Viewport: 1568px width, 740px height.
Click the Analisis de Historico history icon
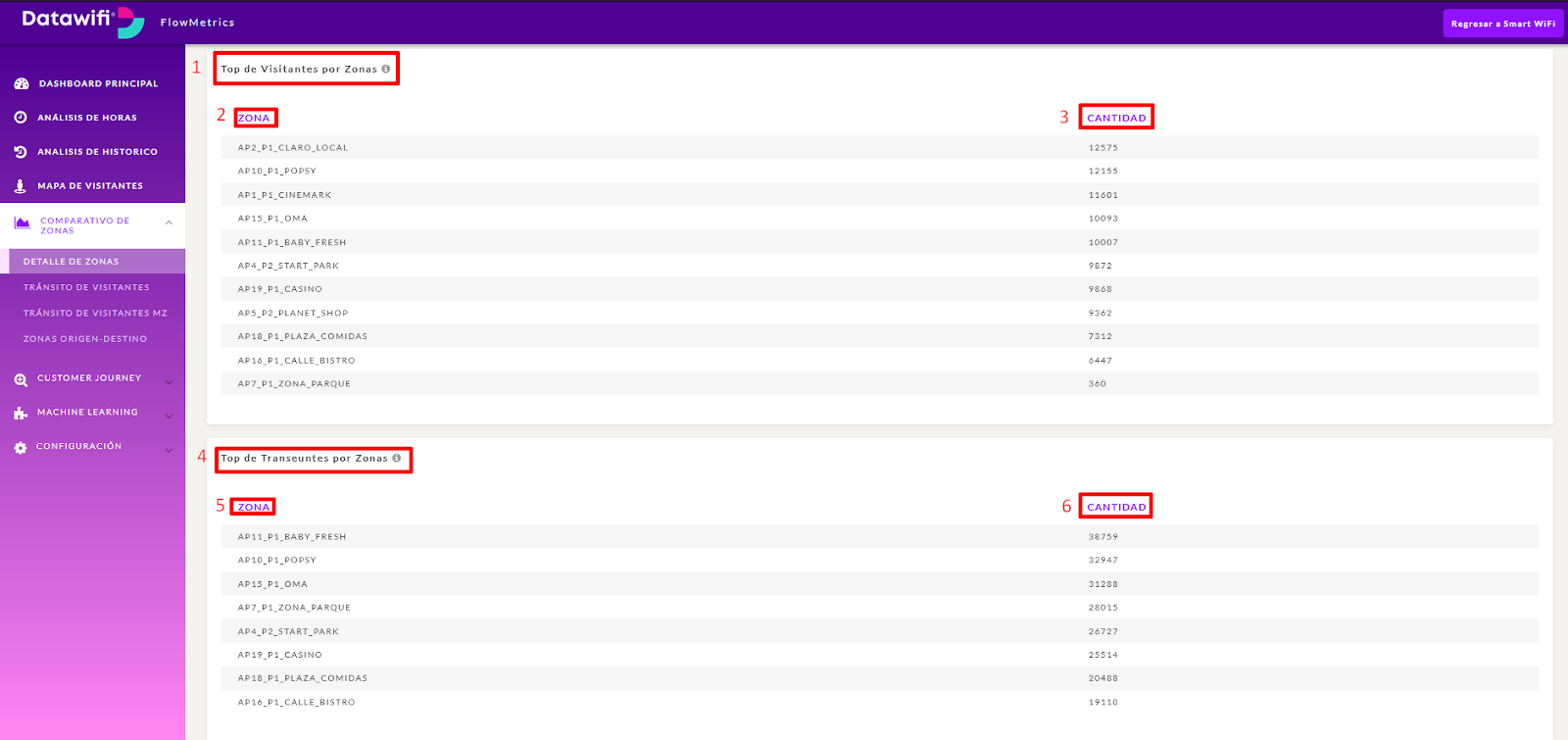click(21, 152)
